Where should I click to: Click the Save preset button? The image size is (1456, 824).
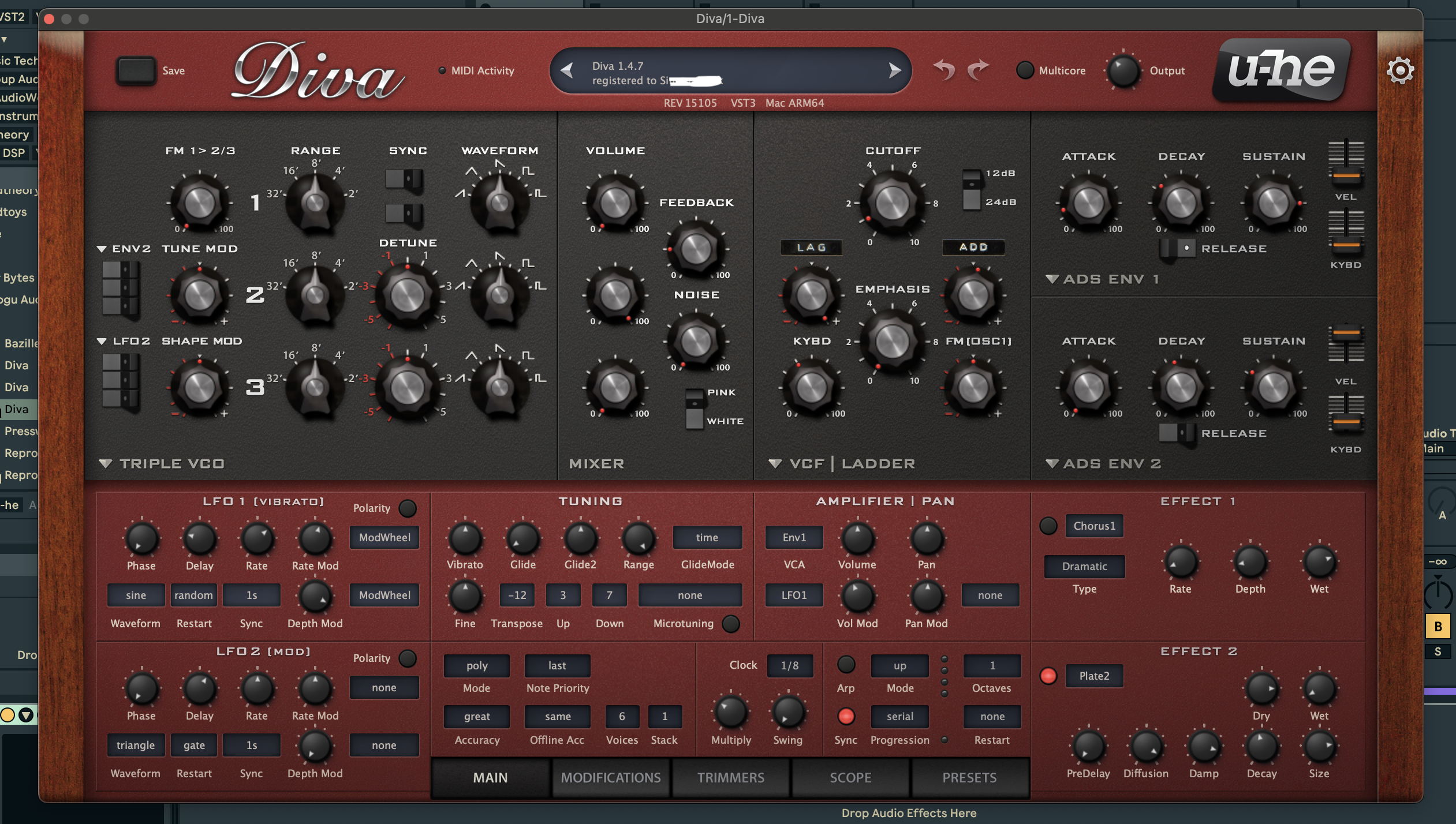[136, 70]
